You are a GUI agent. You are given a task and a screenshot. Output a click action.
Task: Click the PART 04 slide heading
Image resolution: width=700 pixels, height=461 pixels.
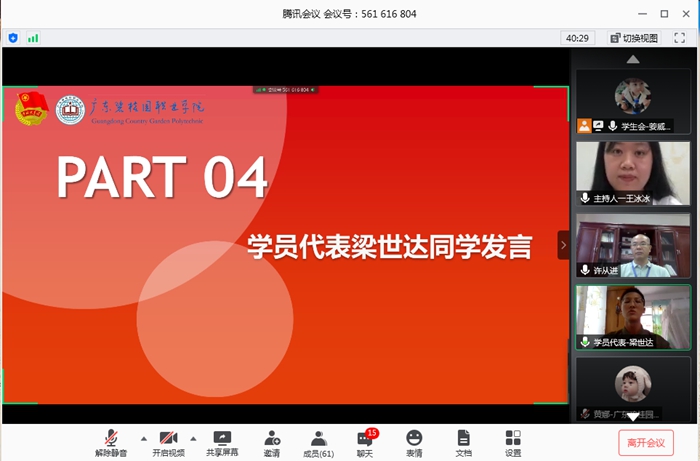point(162,177)
